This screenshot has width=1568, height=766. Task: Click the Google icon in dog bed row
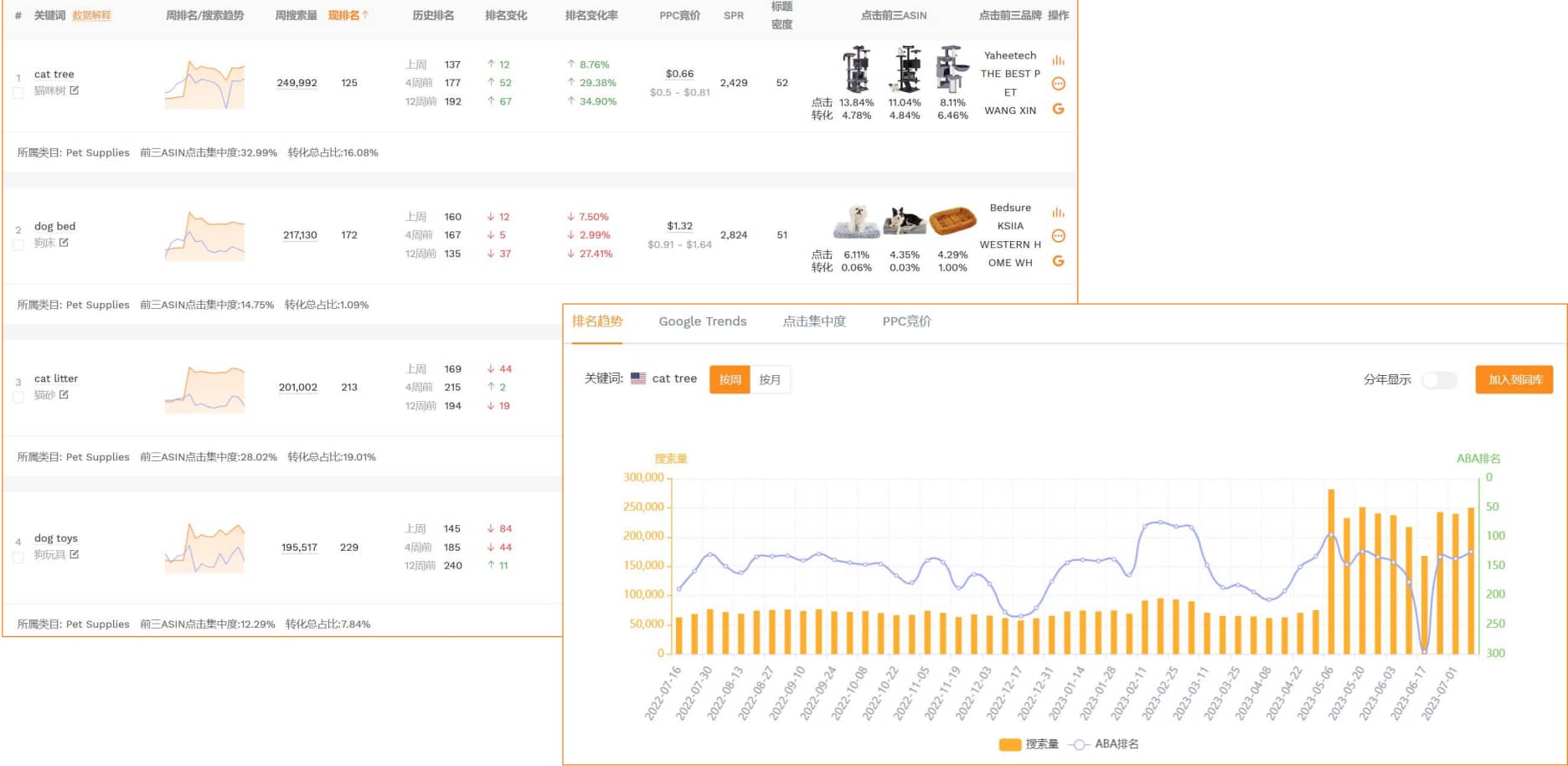1058,261
